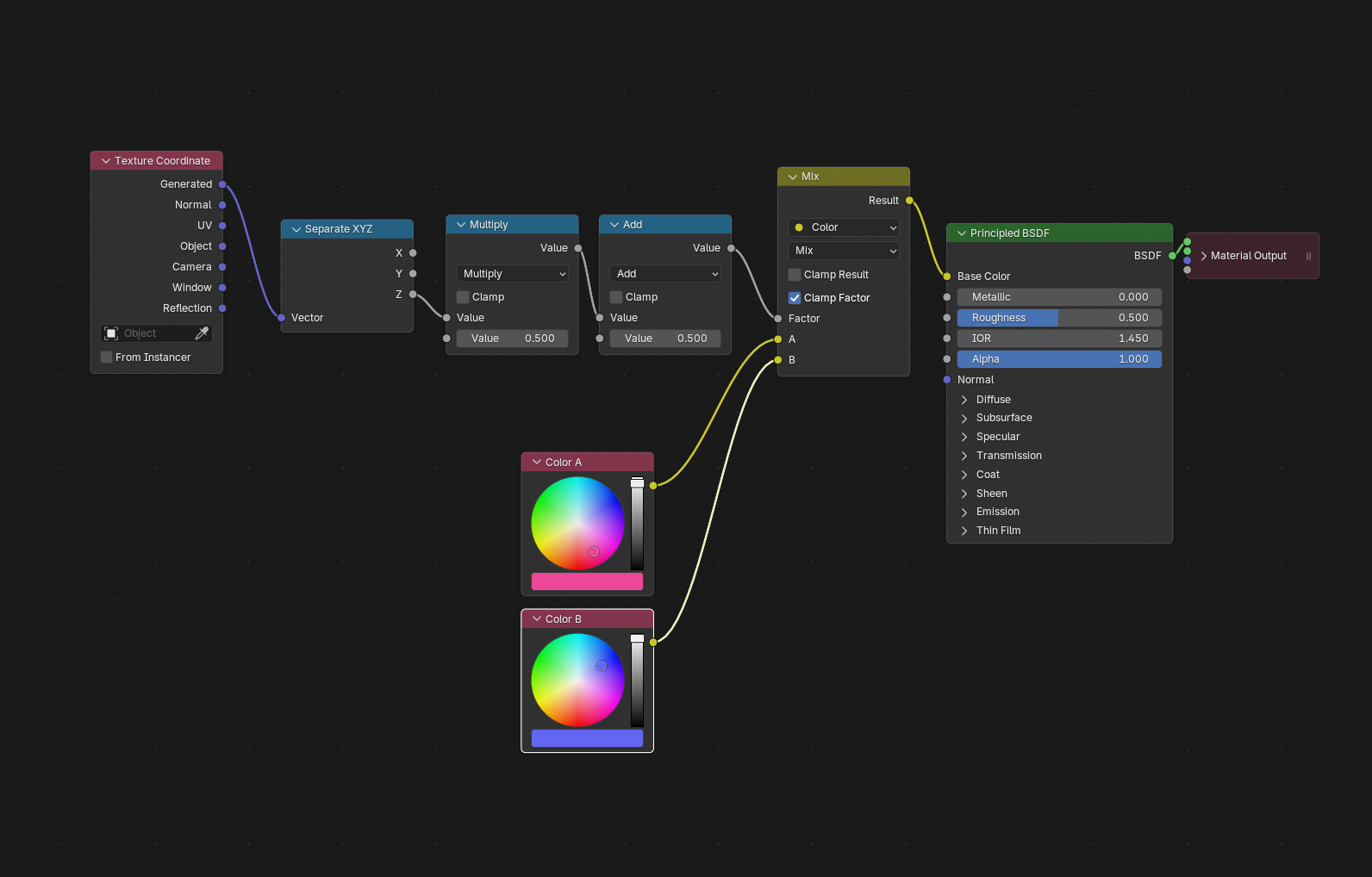This screenshot has width=1372, height=877.
Task: Click the Reflection output socket
Action: click(222, 308)
